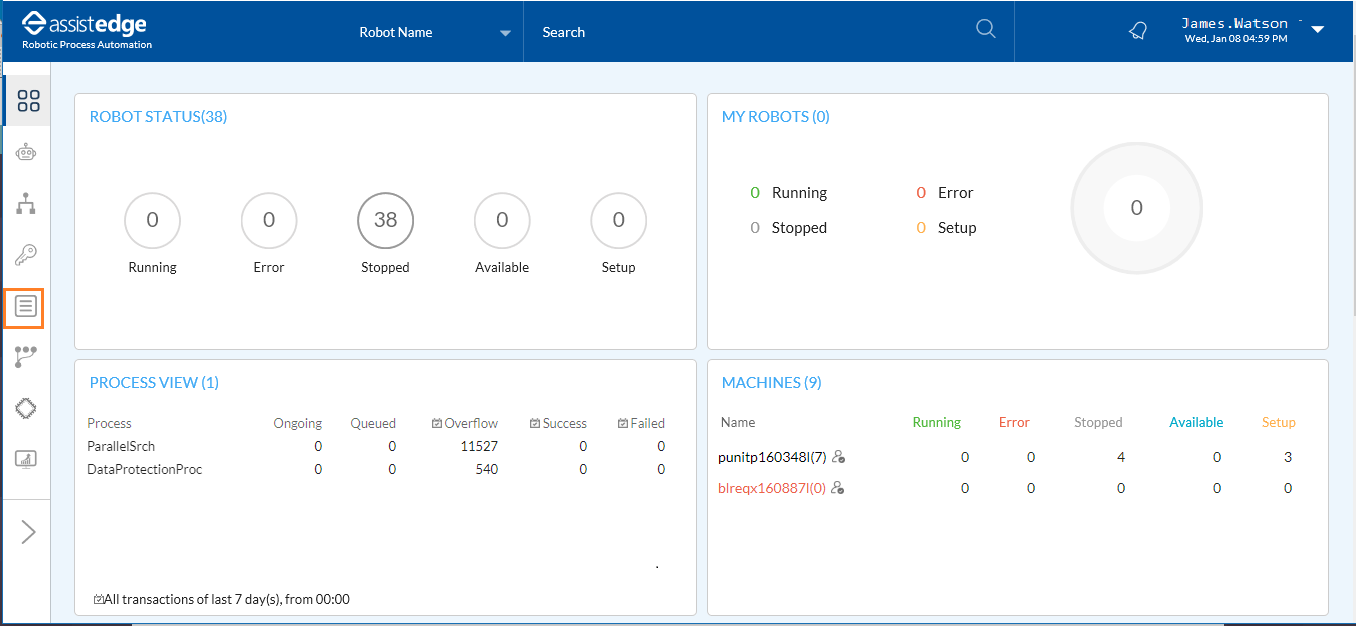Open the Robots icon in sidebar
Screen dimensions: 1356x626
point(26,153)
